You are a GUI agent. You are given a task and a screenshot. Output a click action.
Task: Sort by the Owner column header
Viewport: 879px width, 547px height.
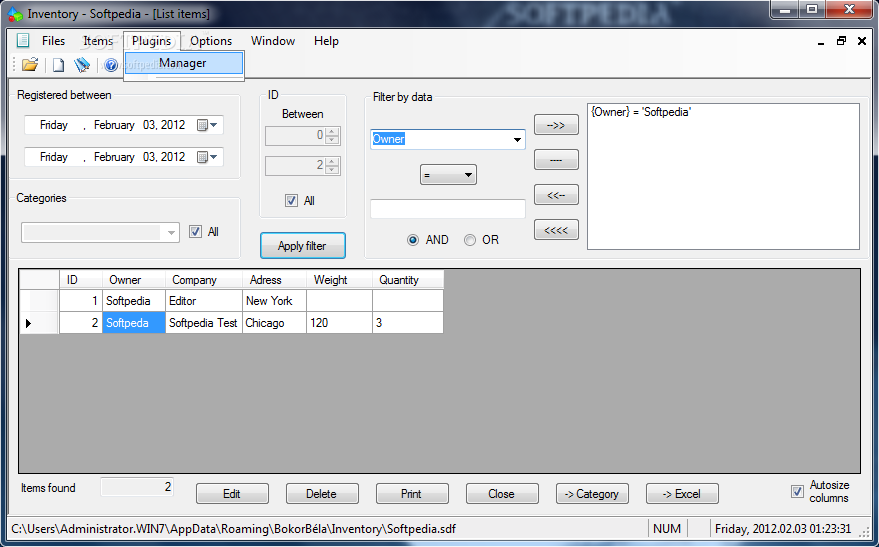(x=133, y=280)
